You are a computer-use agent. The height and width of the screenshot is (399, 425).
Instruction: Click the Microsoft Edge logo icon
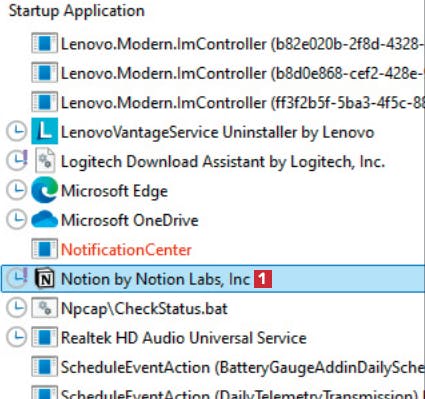[x=44, y=190]
